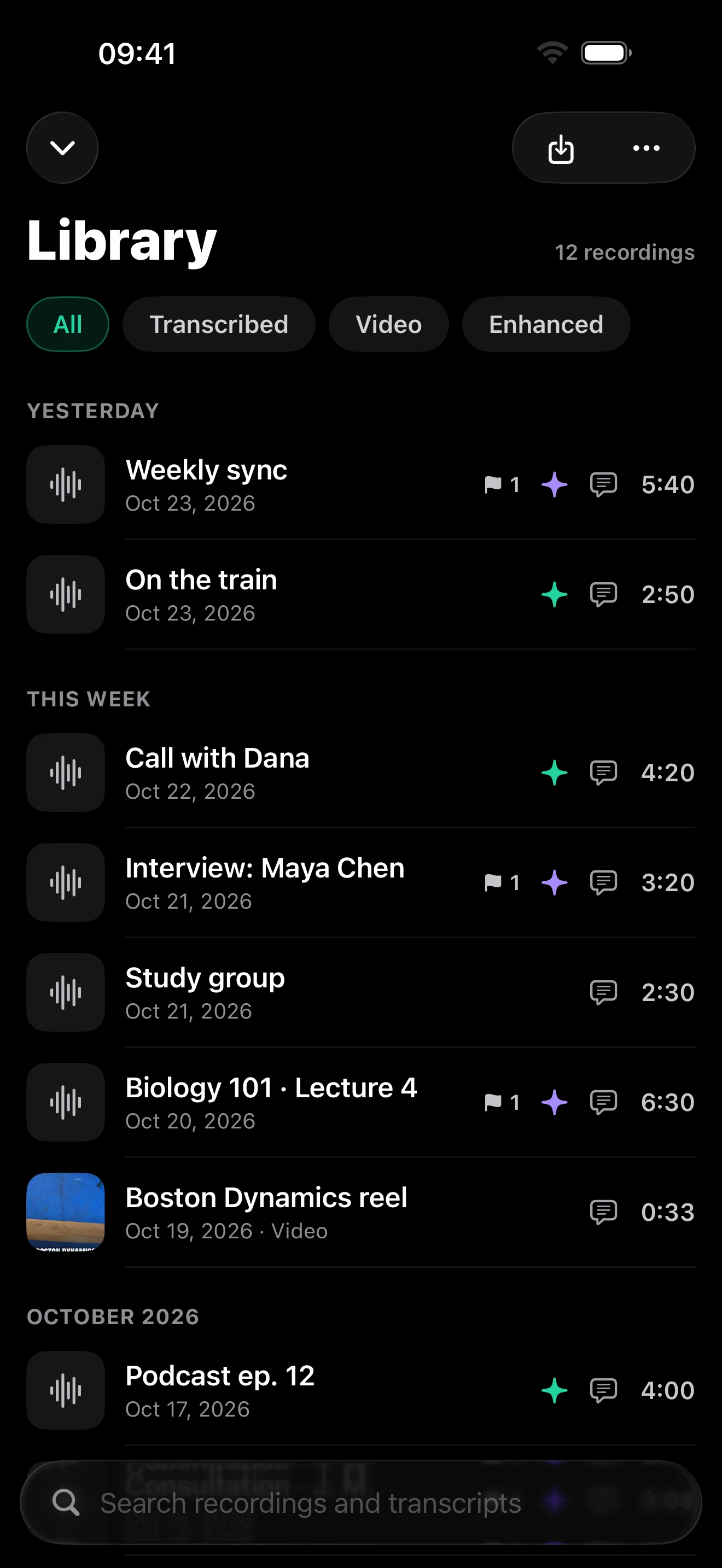
Task: Open the Podcast ep. 12 recording
Action: tap(361, 1390)
